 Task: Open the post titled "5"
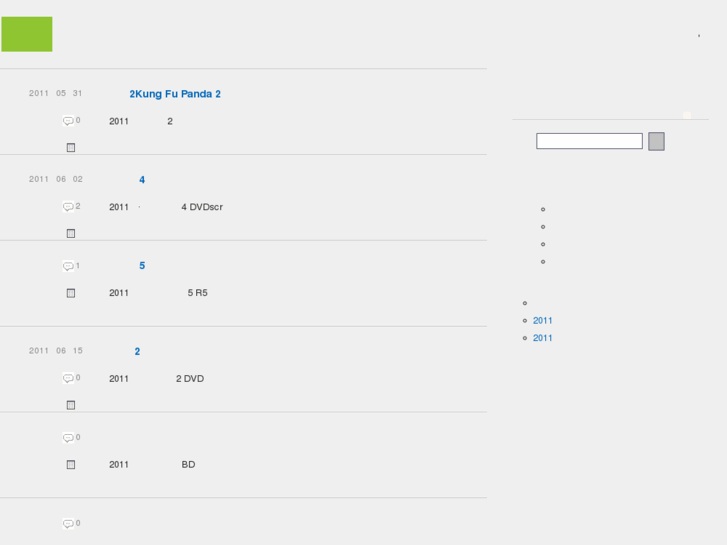point(142,266)
